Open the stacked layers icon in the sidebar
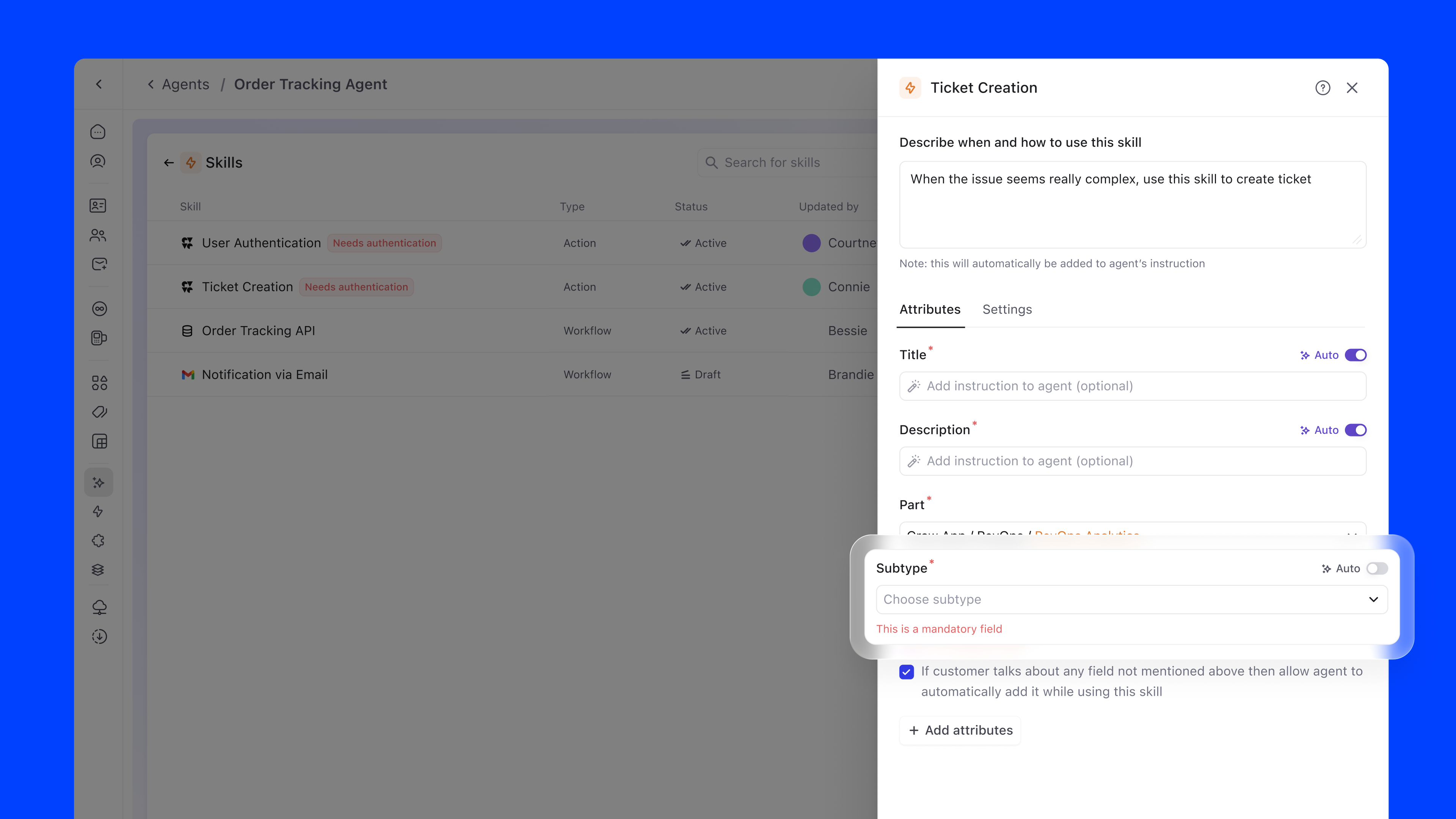 (98, 570)
